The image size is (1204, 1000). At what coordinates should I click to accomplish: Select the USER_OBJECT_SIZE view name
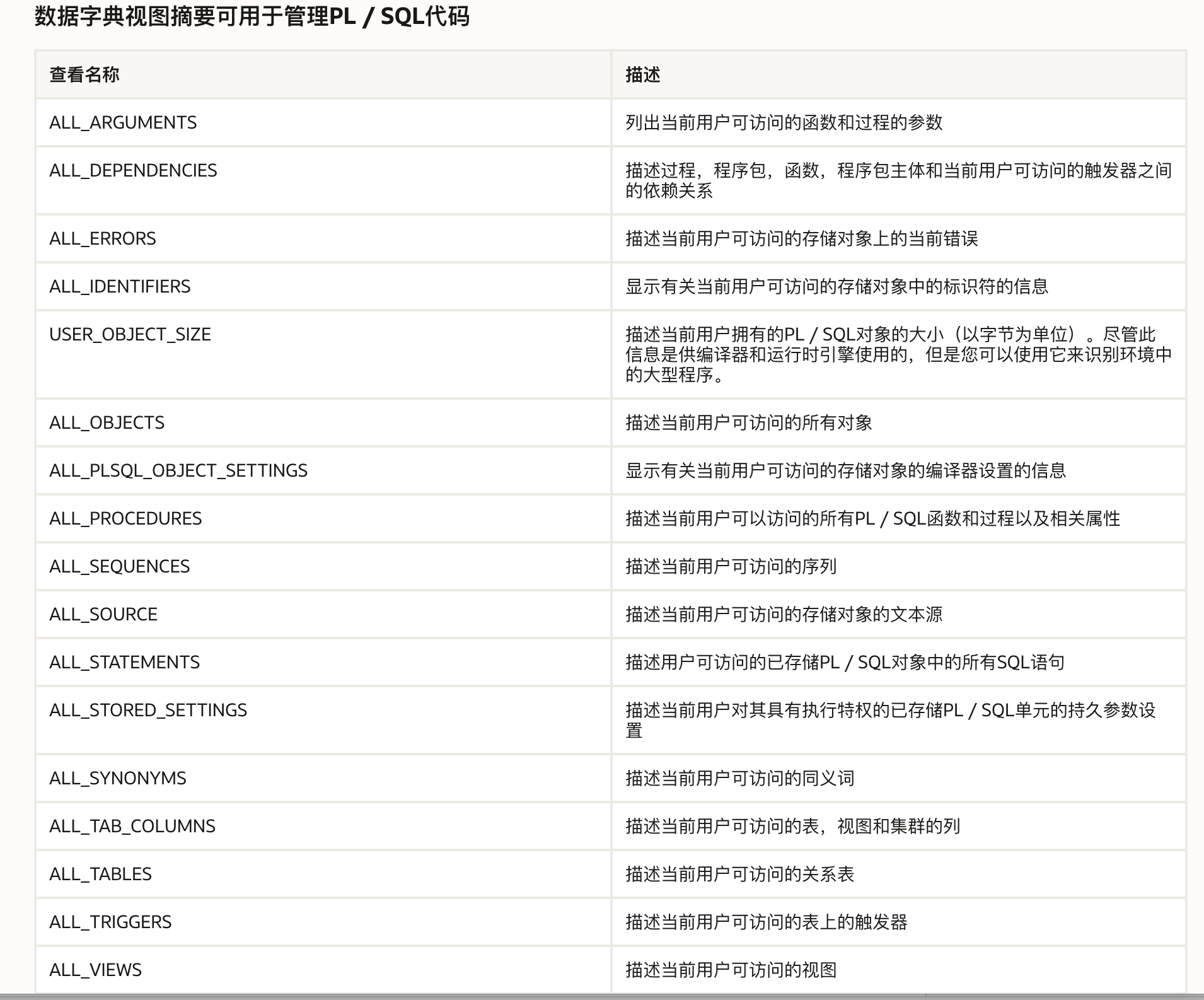[130, 334]
